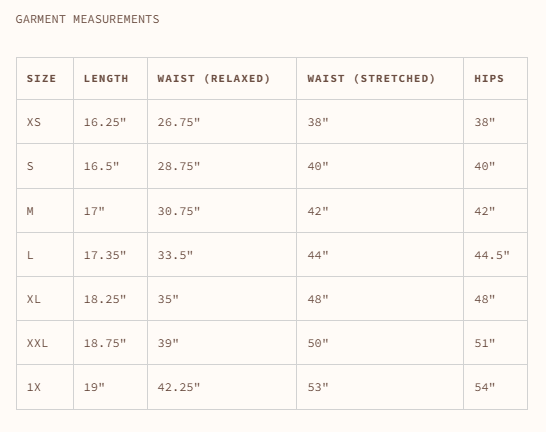Image resolution: width=546 pixels, height=432 pixels.
Task: Click the 30.75" relaxed waist value
Action: tap(179, 211)
